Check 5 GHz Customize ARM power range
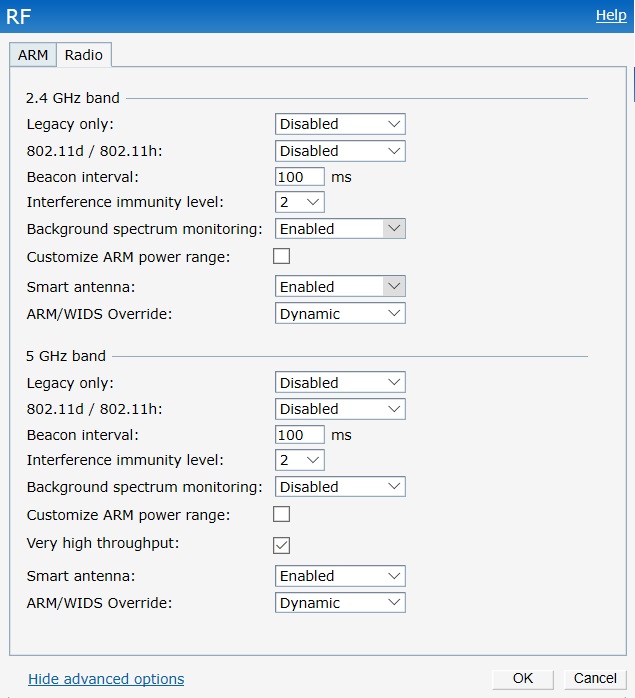 coord(282,514)
